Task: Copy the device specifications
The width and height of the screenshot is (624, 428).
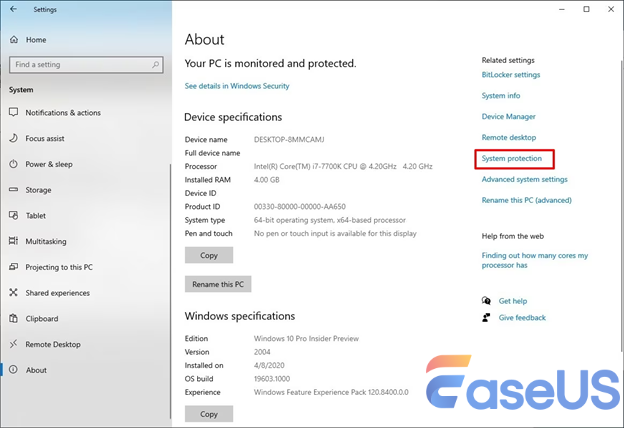Action: pos(209,255)
